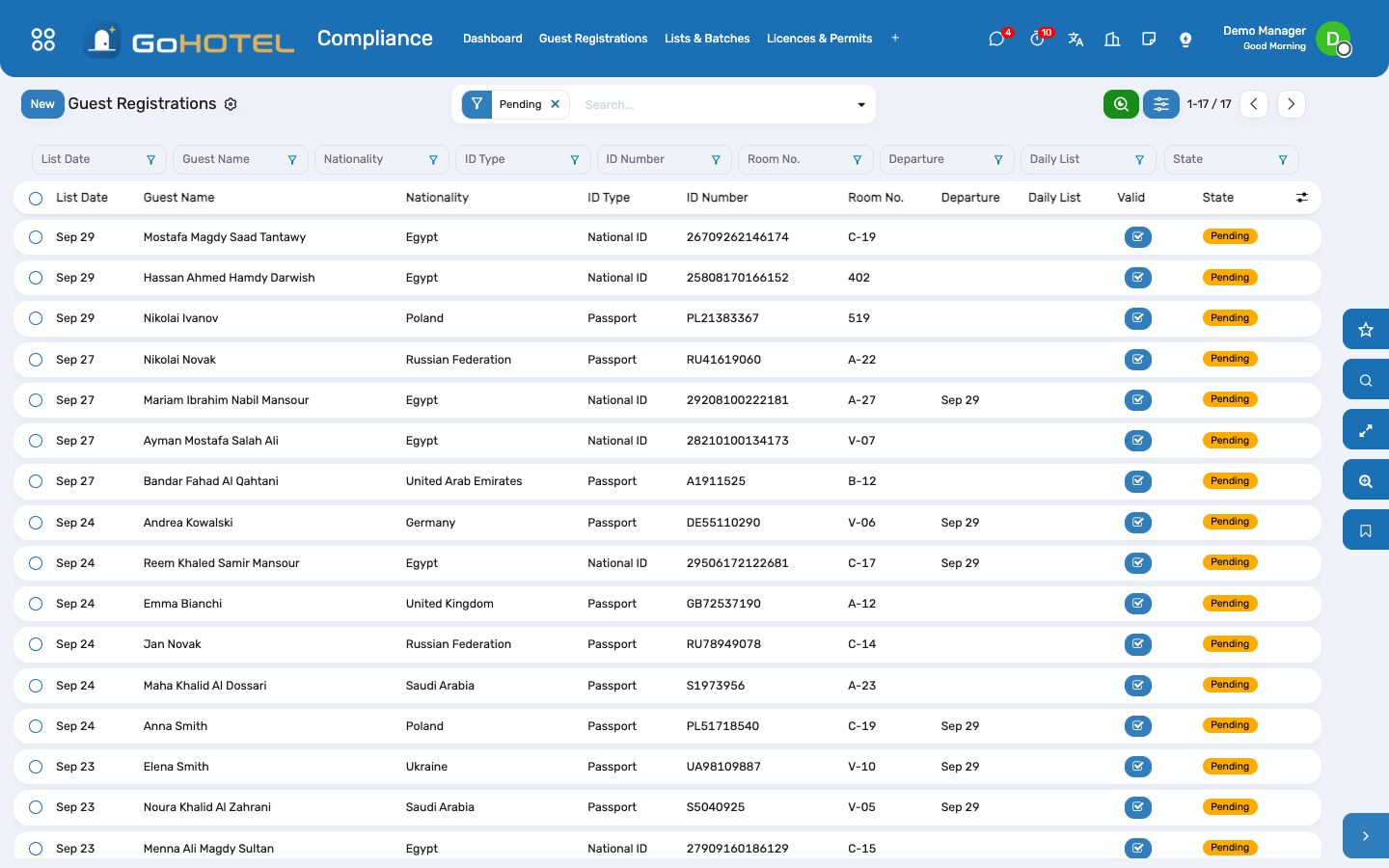Open chat messages icon with badge 4
Image resolution: width=1389 pixels, height=868 pixels.
coord(997,39)
